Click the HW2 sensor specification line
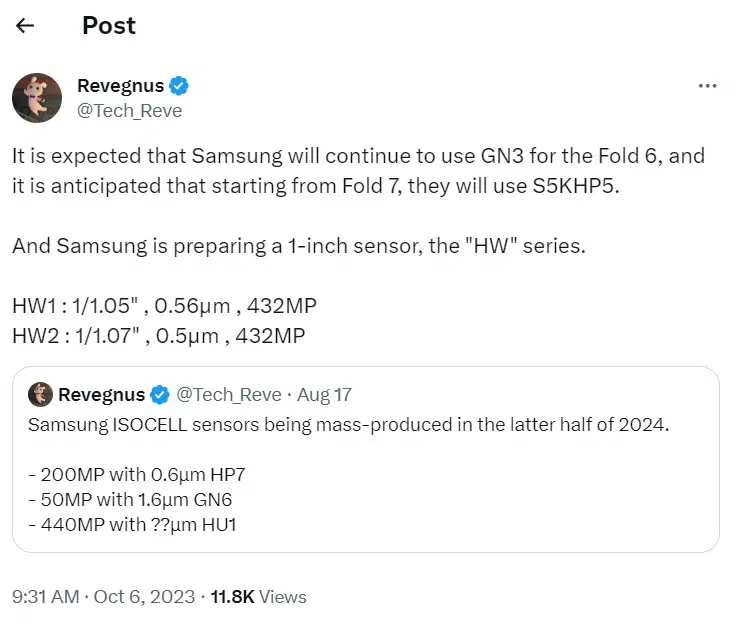Screen dimensions: 737x626 pyautogui.click(x=158, y=335)
